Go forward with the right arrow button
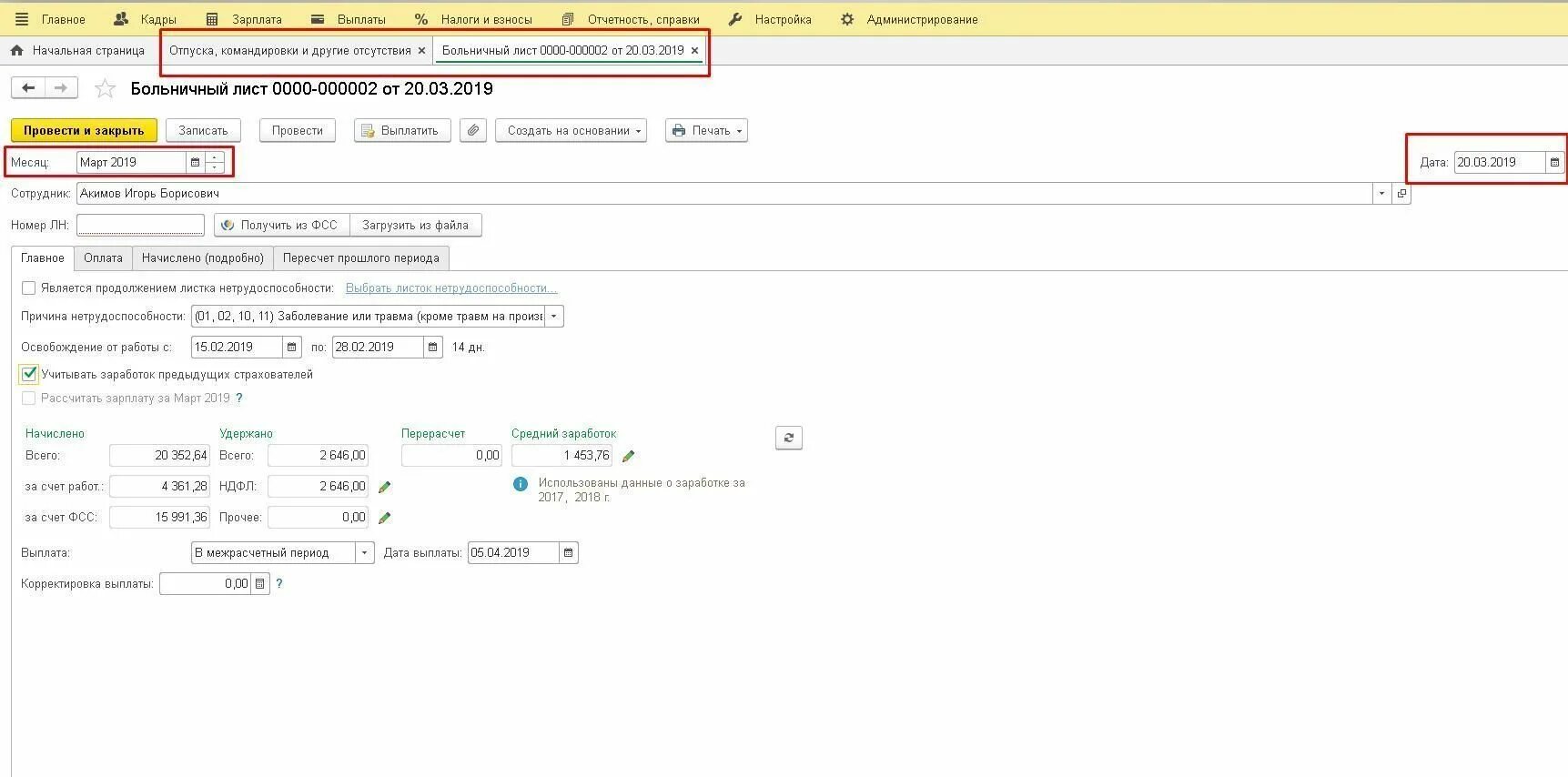This screenshot has height=777, width=1568. click(x=61, y=88)
